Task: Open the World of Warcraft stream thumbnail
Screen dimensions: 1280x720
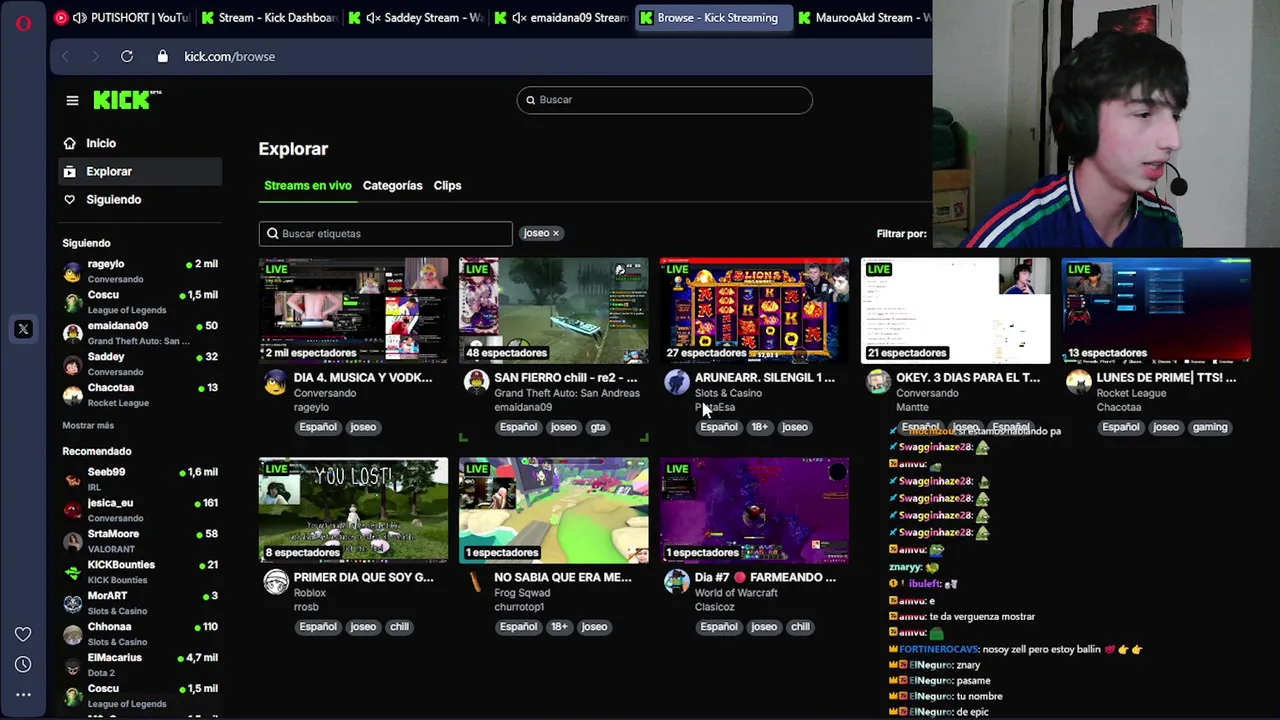Action: point(754,511)
